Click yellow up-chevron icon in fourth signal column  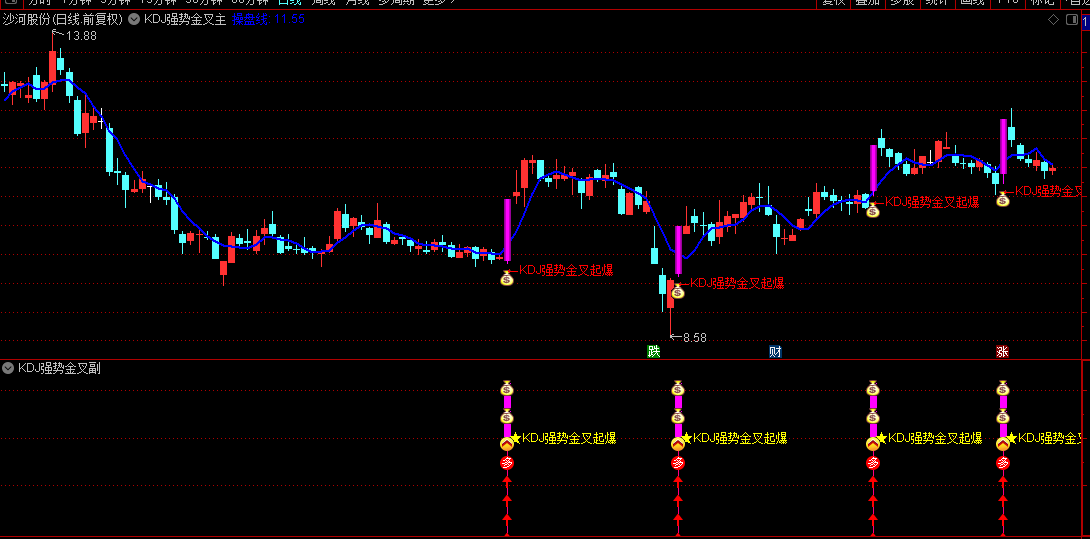point(1002,443)
